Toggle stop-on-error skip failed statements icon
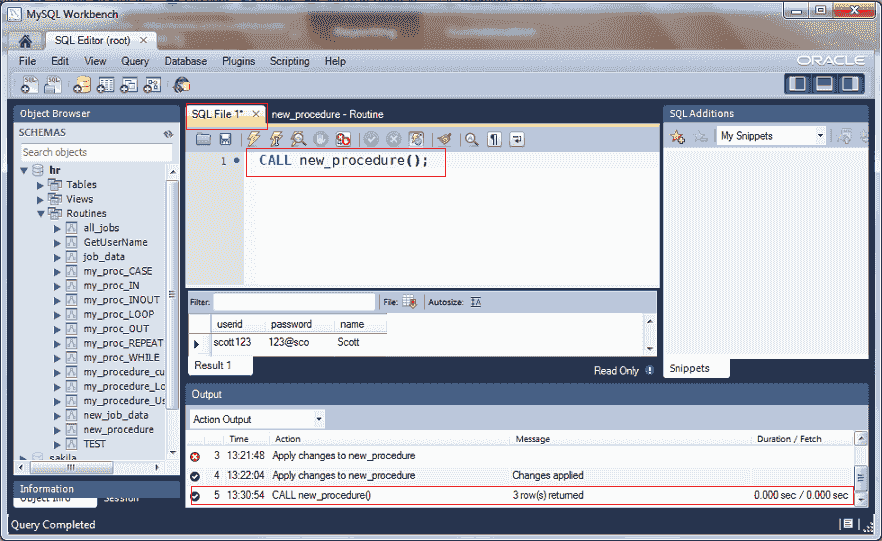882x541 pixels. 343,139
